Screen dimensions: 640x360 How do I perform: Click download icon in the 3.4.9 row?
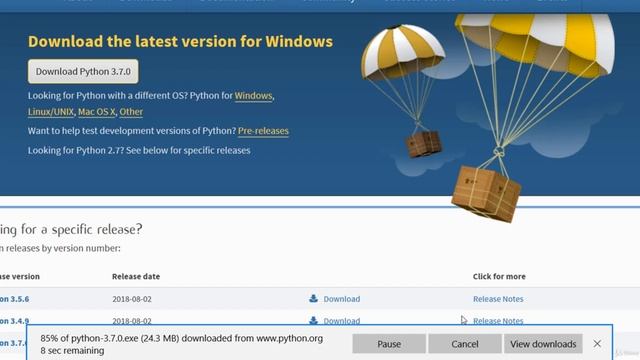click(313, 320)
